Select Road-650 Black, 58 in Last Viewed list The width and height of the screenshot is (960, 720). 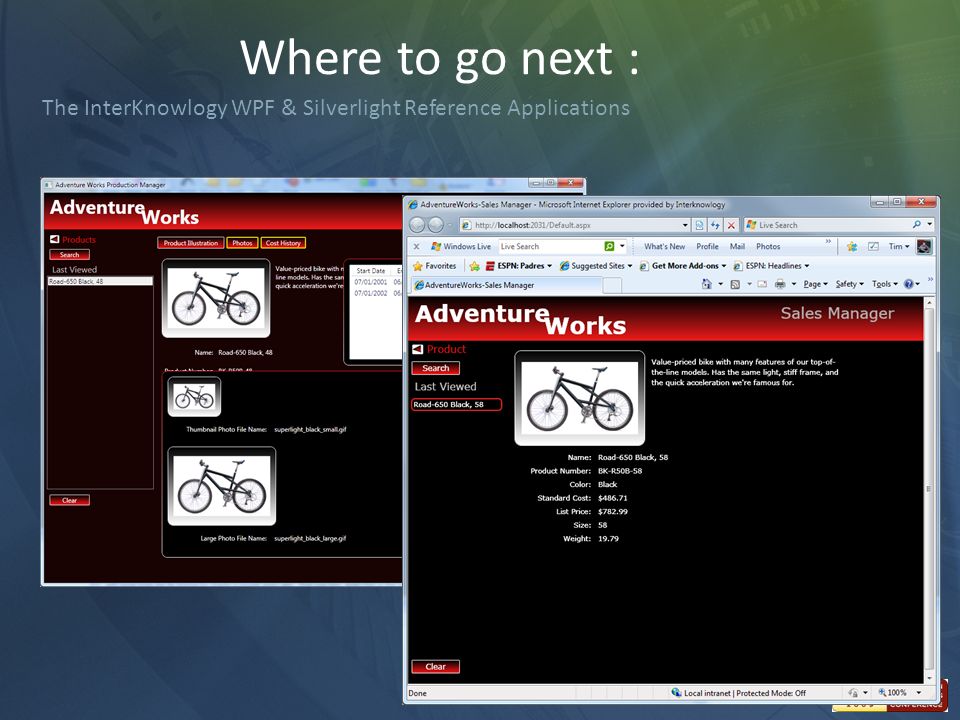point(457,405)
